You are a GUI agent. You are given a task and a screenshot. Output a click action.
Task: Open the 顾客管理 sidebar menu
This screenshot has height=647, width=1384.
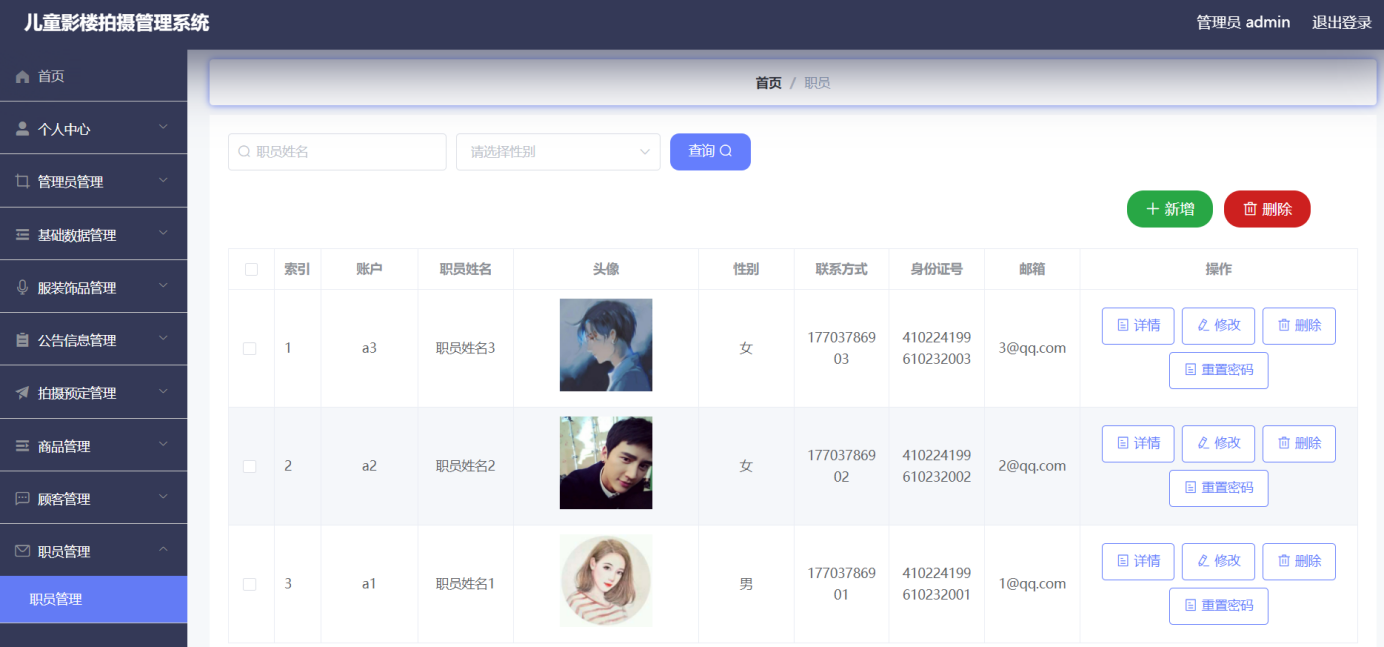pos(93,499)
